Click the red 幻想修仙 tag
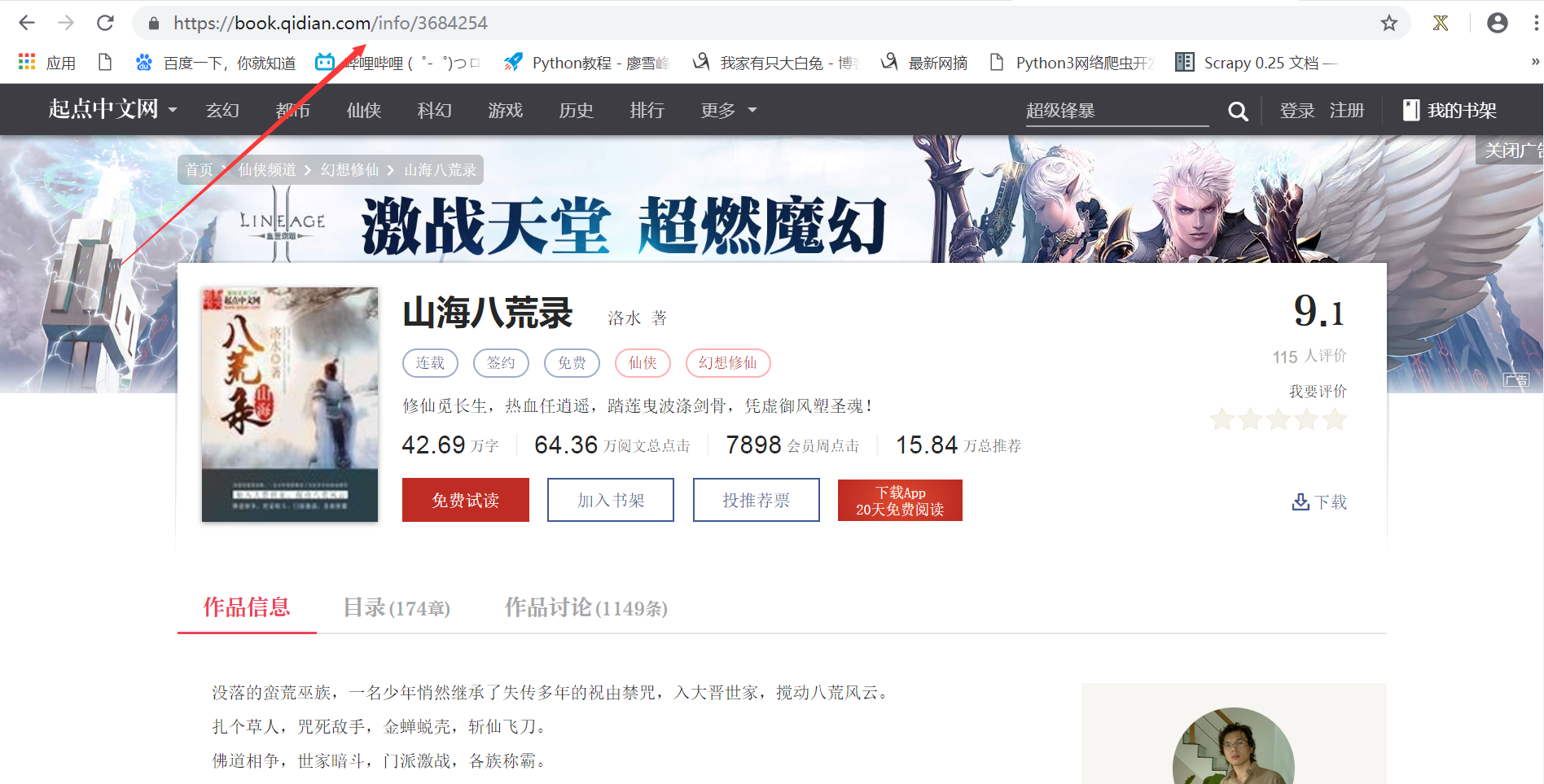1544x784 pixels. pos(728,363)
